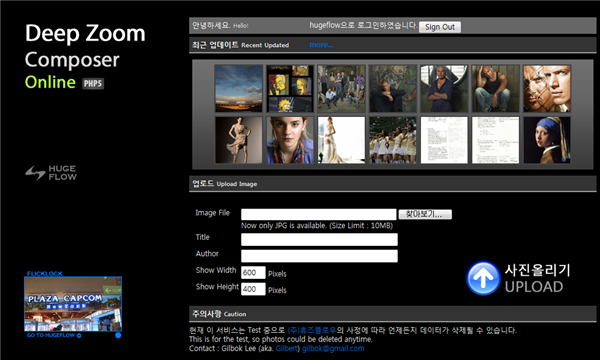Open the bride in white dress thumbnail
Viewport: 600px width, 360px height.
[x=341, y=140]
